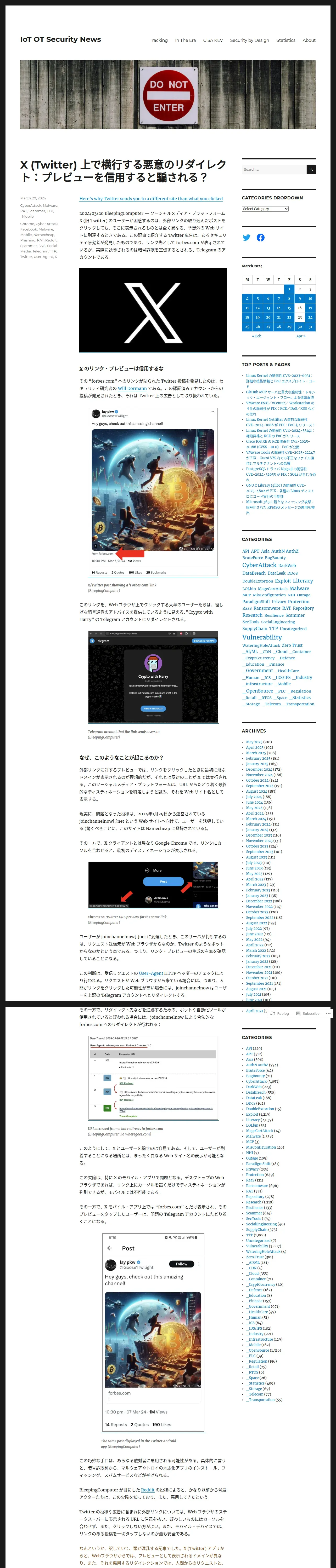
Task: Open the SupplyChain tag cloud link
Action: point(254,629)
